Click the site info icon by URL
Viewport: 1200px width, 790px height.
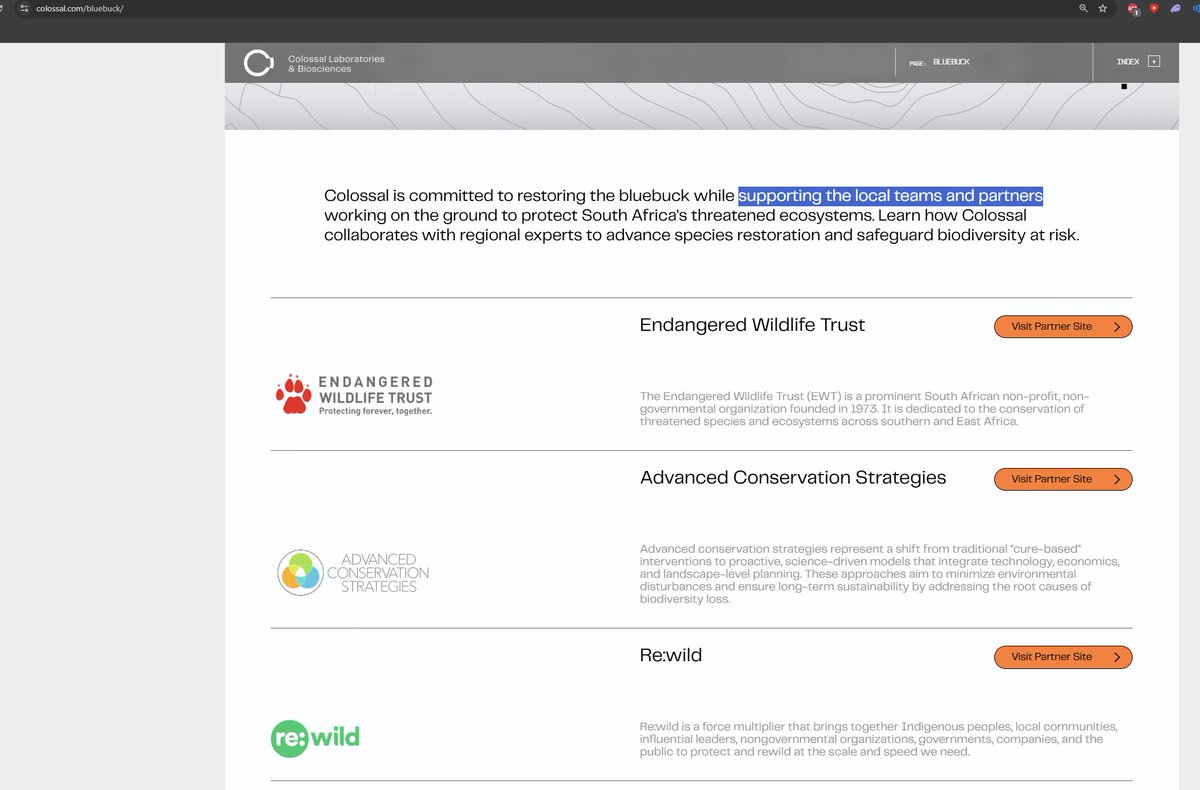coord(25,8)
